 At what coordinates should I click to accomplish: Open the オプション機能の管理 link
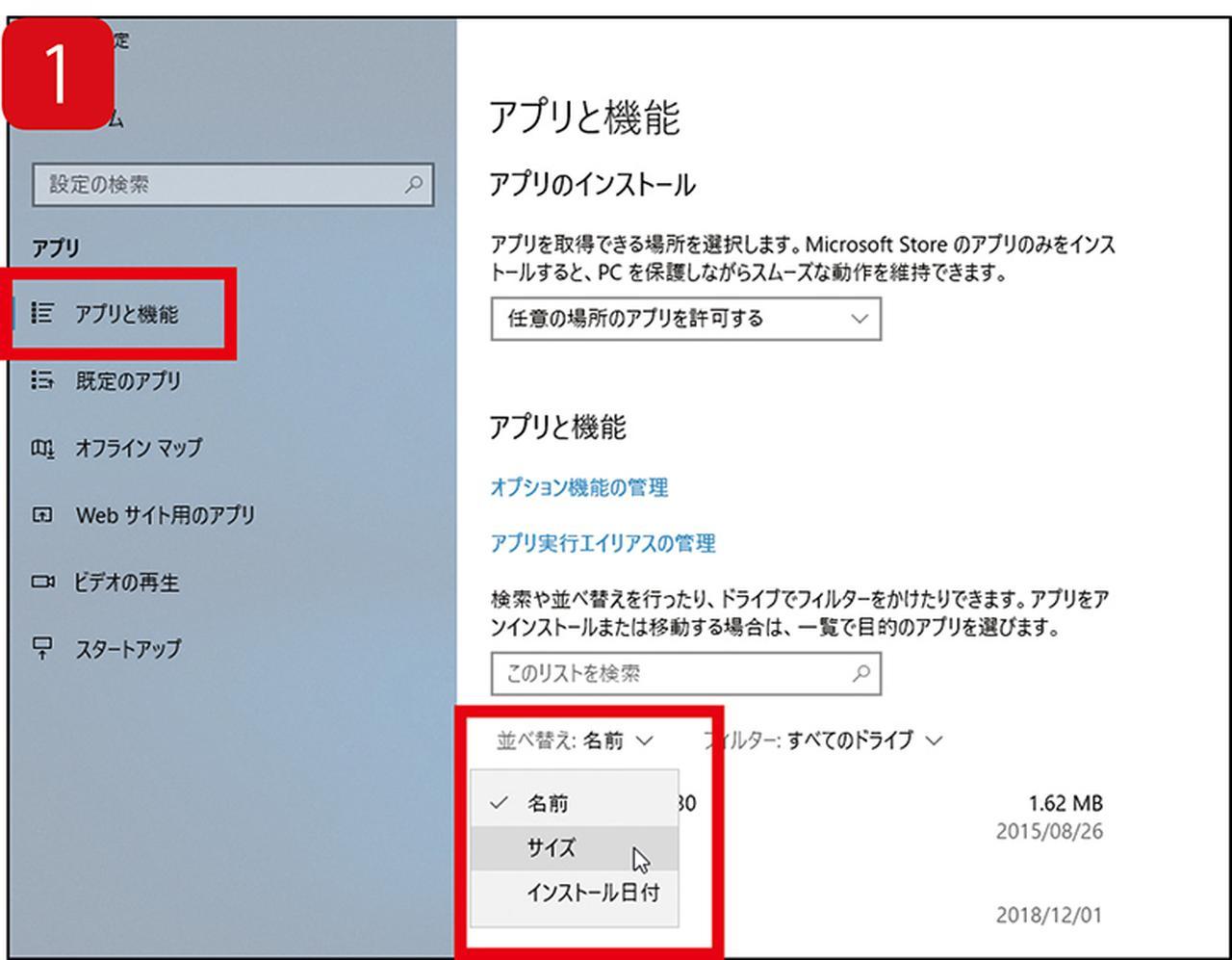point(578,487)
